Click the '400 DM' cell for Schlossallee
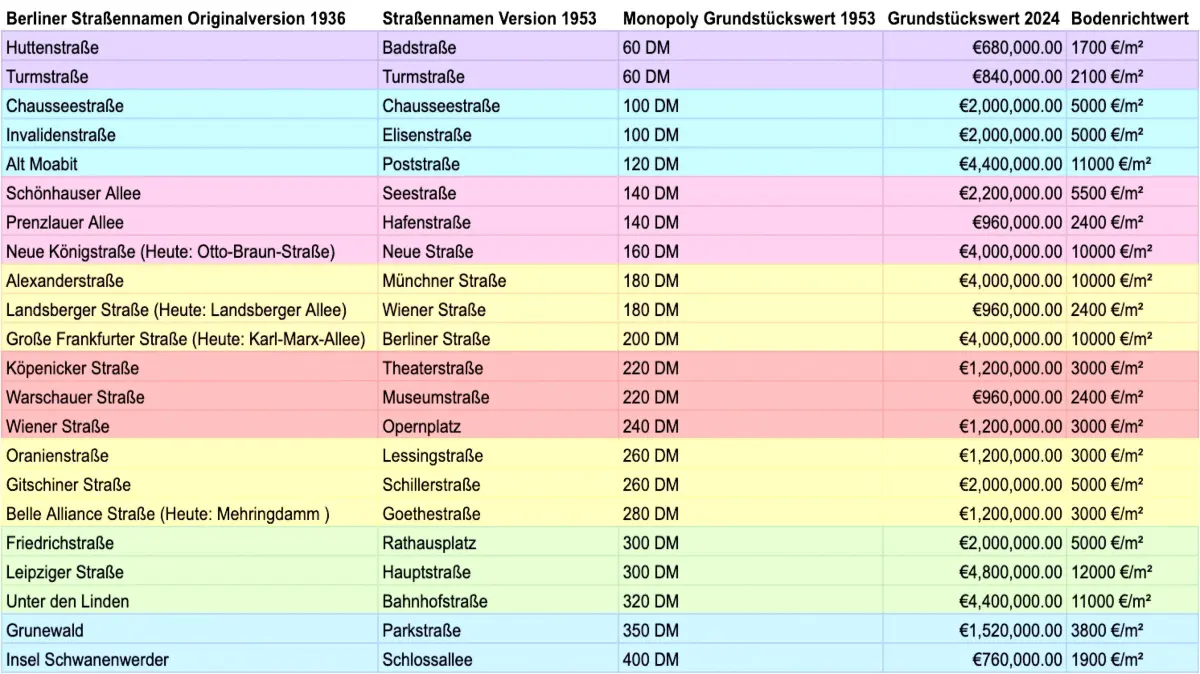The width and height of the screenshot is (1200, 674). tap(650, 660)
